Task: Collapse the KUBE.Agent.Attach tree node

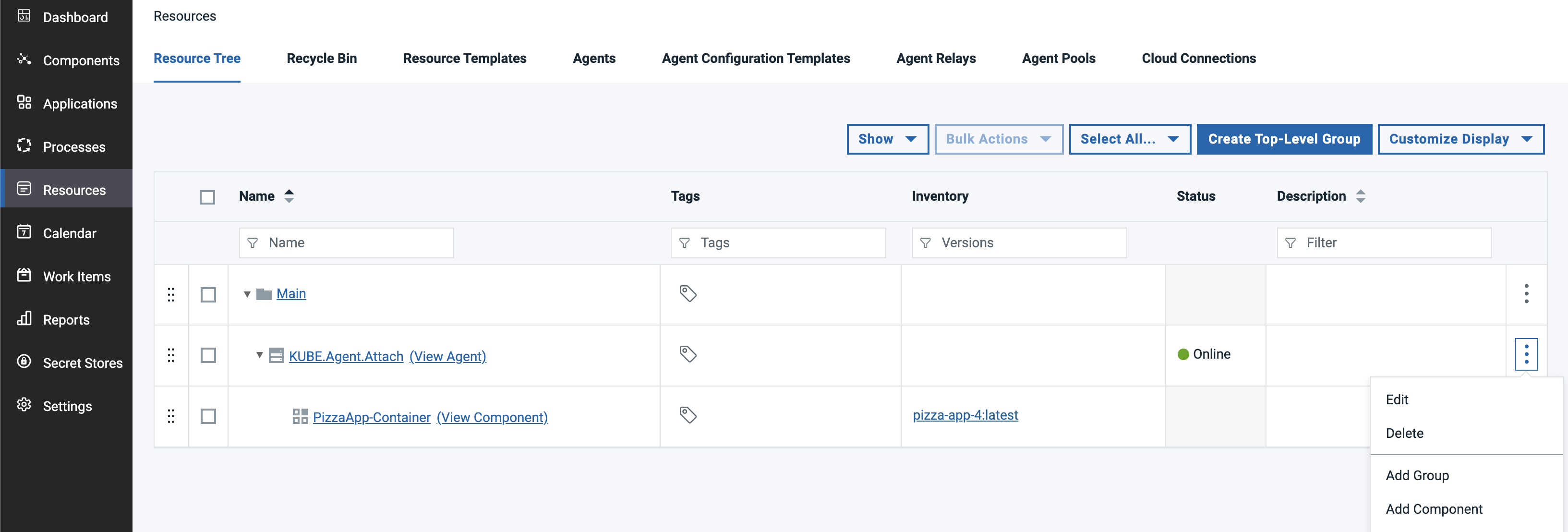Action: point(259,355)
